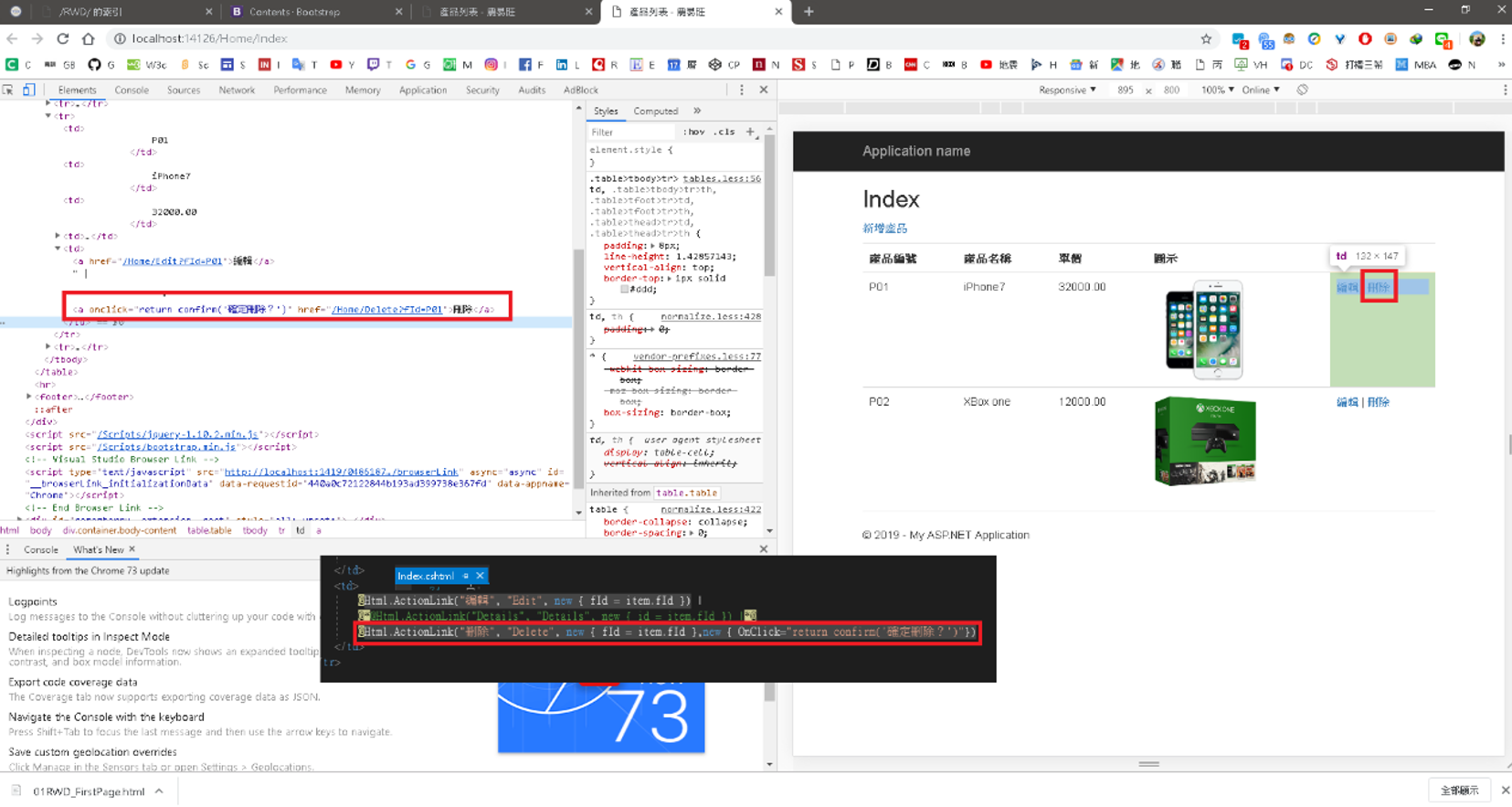Click the Application name navbar brand
This screenshot has width=1512, height=807.
click(916, 151)
